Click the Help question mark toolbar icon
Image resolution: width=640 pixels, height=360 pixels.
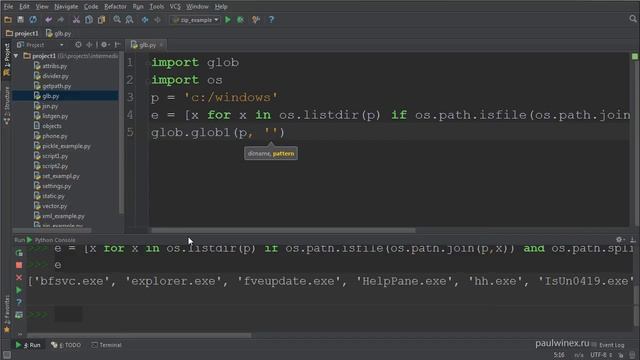(x=271, y=20)
